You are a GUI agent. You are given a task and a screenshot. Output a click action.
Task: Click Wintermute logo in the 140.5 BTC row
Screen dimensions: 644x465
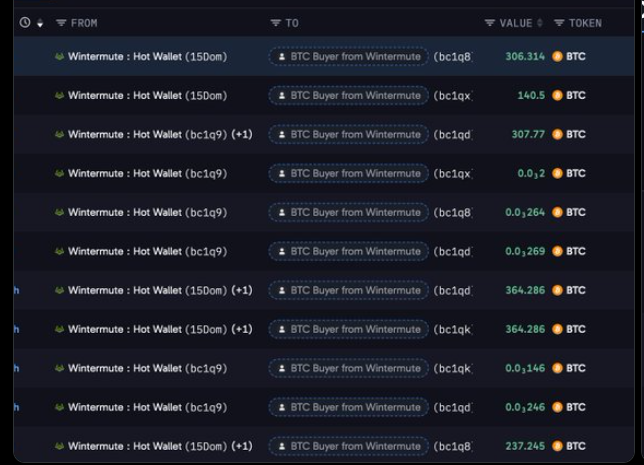pyautogui.click(x=60, y=96)
